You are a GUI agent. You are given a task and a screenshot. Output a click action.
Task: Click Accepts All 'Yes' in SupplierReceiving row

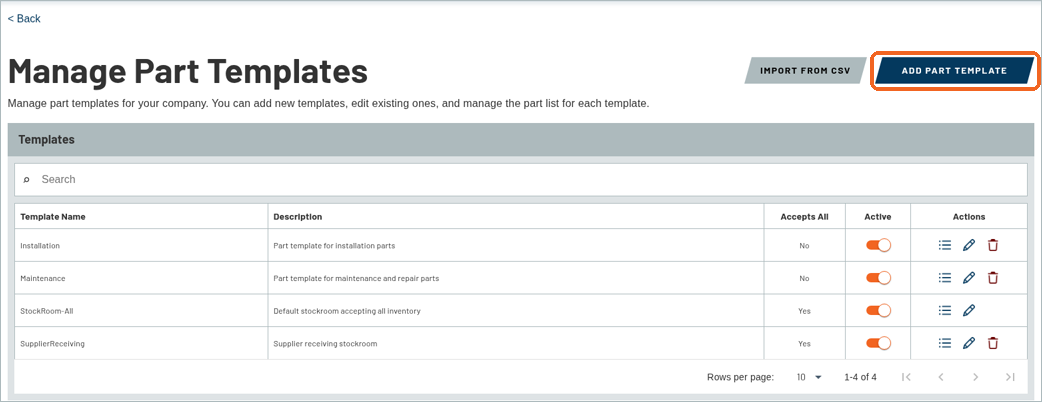coord(804,344)
